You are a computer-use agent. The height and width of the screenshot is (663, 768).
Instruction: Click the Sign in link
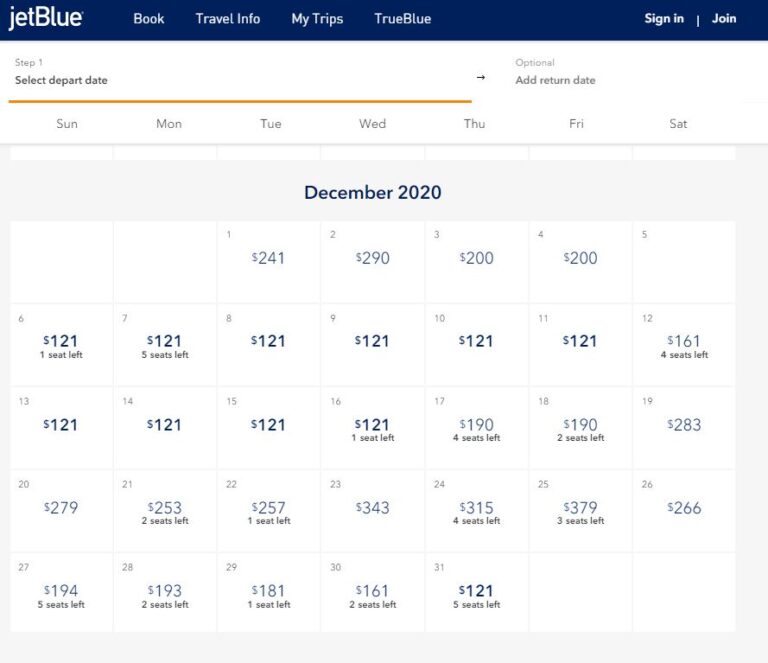(664, 19)
